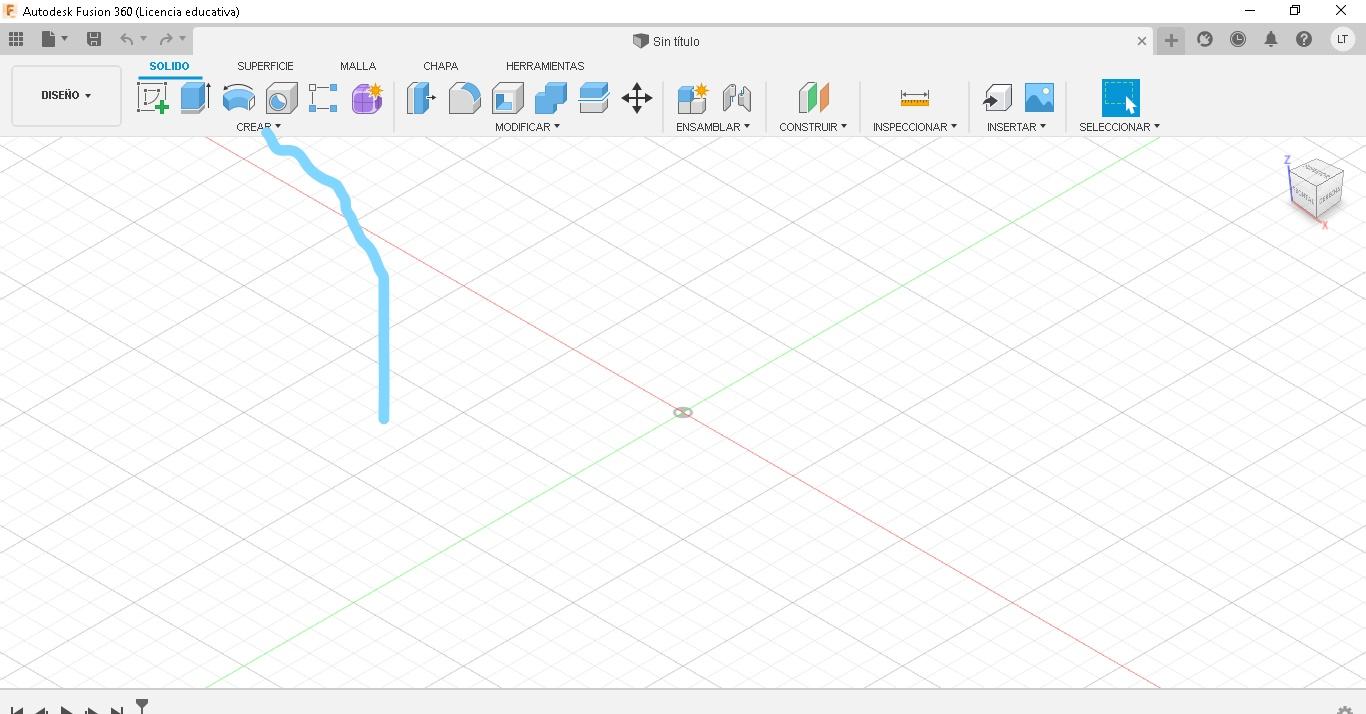Select the Revolve tool
The image size is (1366, 714).
click(238, 98)
